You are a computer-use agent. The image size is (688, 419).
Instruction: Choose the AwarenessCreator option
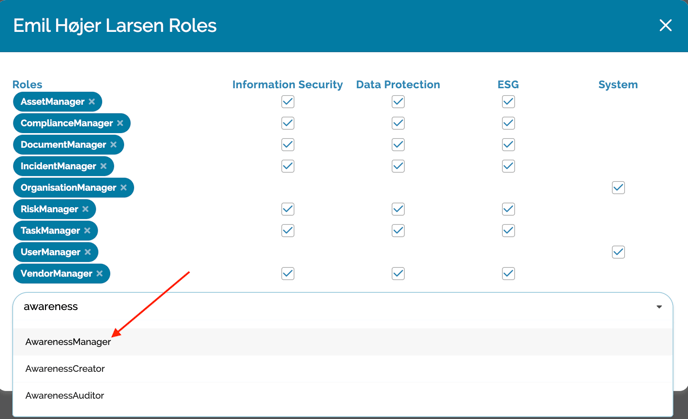65,369
